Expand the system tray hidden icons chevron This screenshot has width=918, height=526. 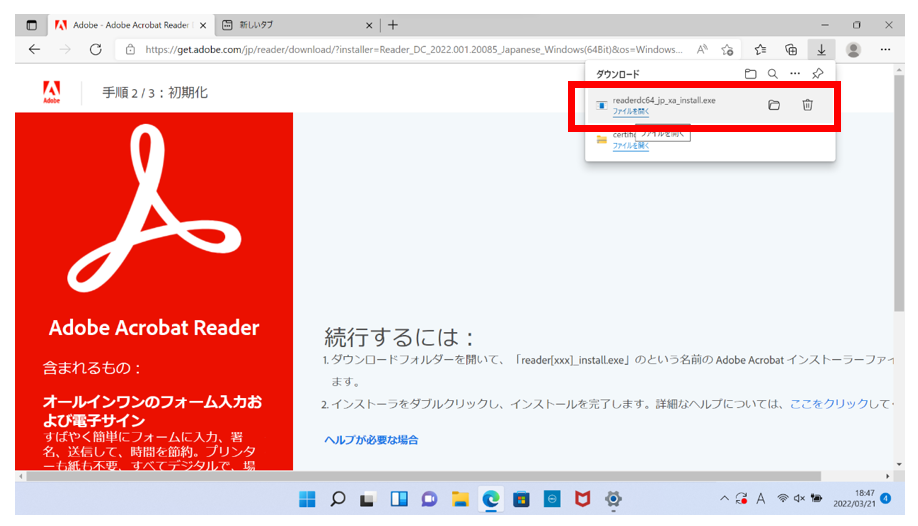click(x=724, y=498)
